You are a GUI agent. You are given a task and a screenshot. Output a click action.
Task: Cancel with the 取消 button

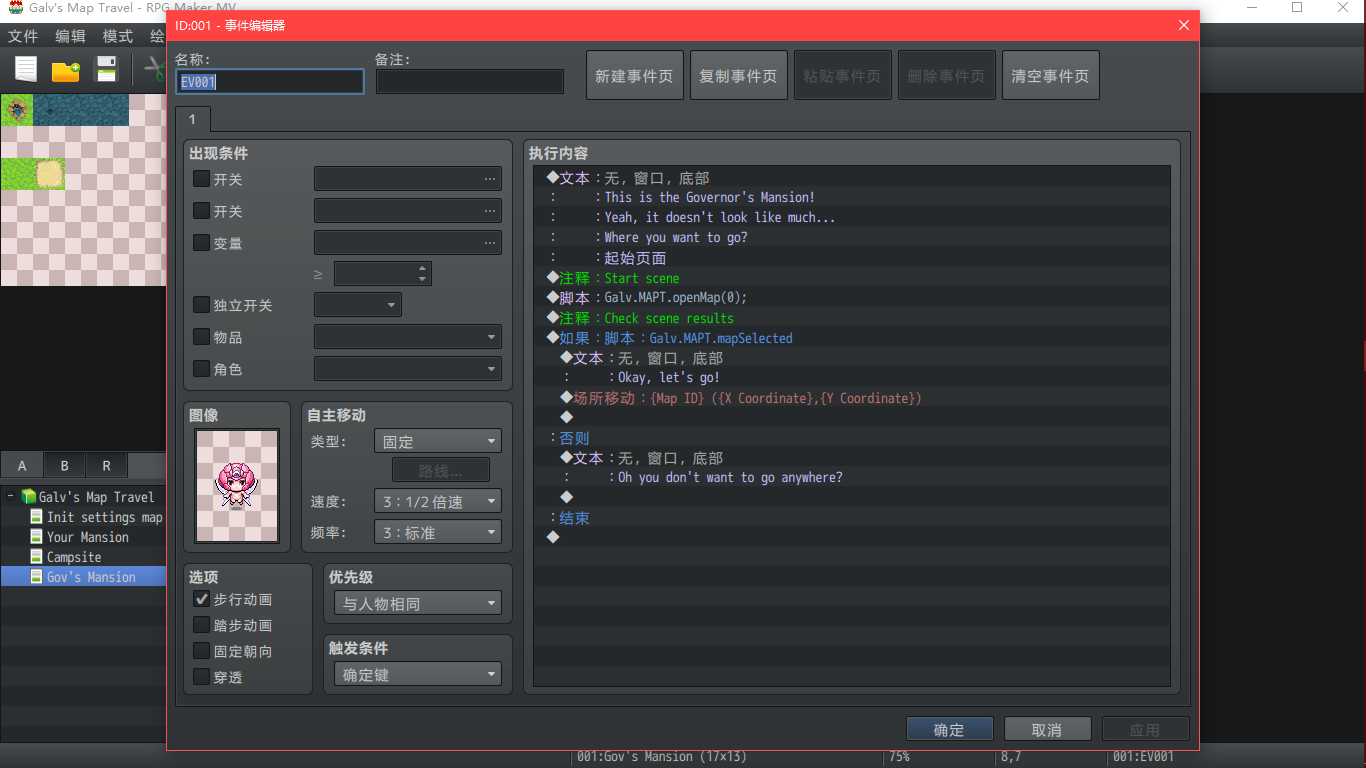(x=1047, y=730)
